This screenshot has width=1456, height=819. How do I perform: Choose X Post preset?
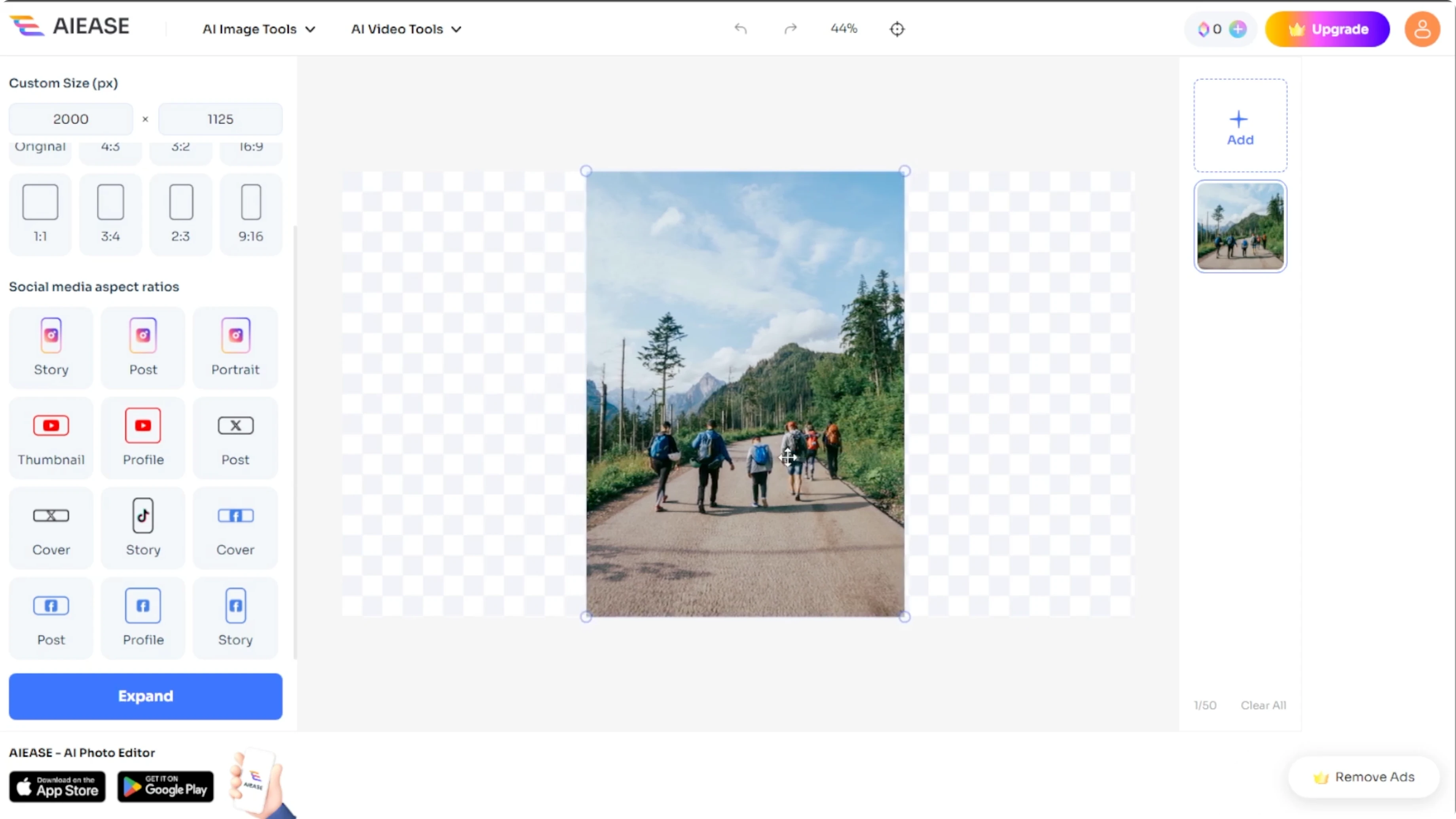pyautogui.click(x=235, y=438)
